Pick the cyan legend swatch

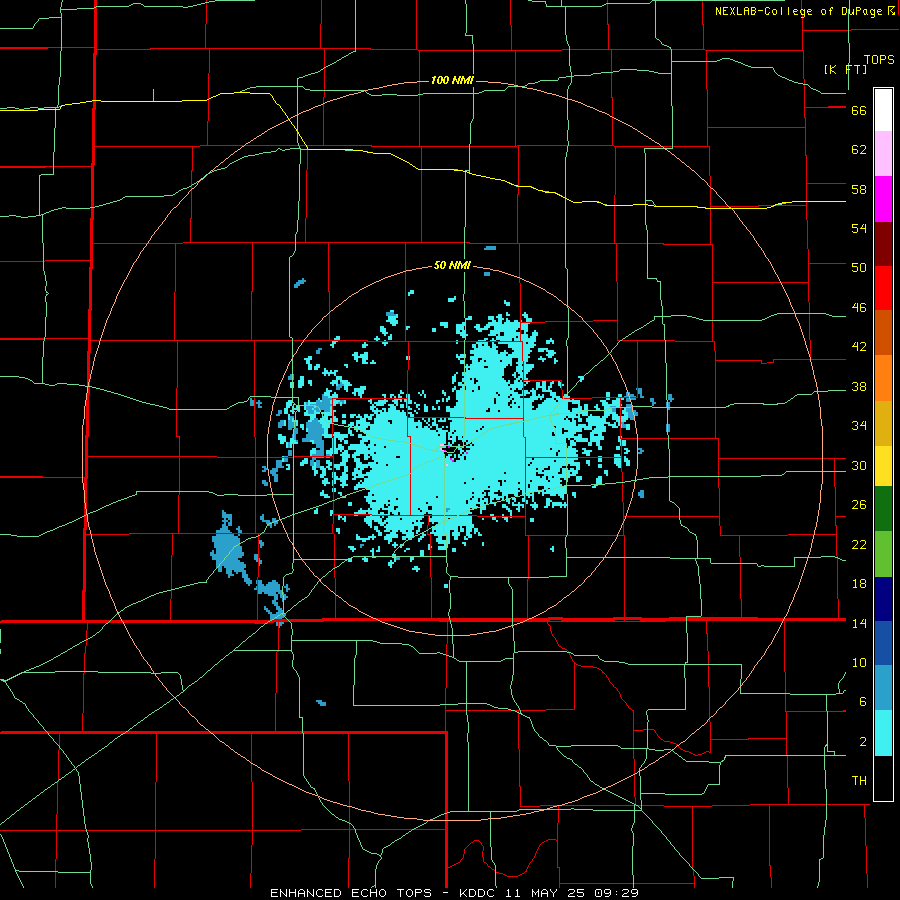pyautogui.click(x=883, y=733)
